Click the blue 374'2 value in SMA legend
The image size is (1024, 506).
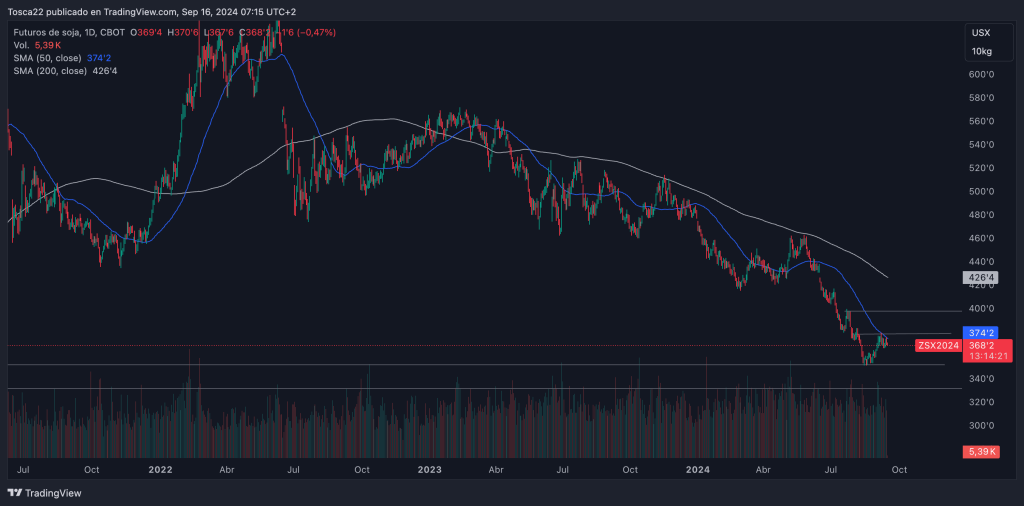[x=98, y=59]
